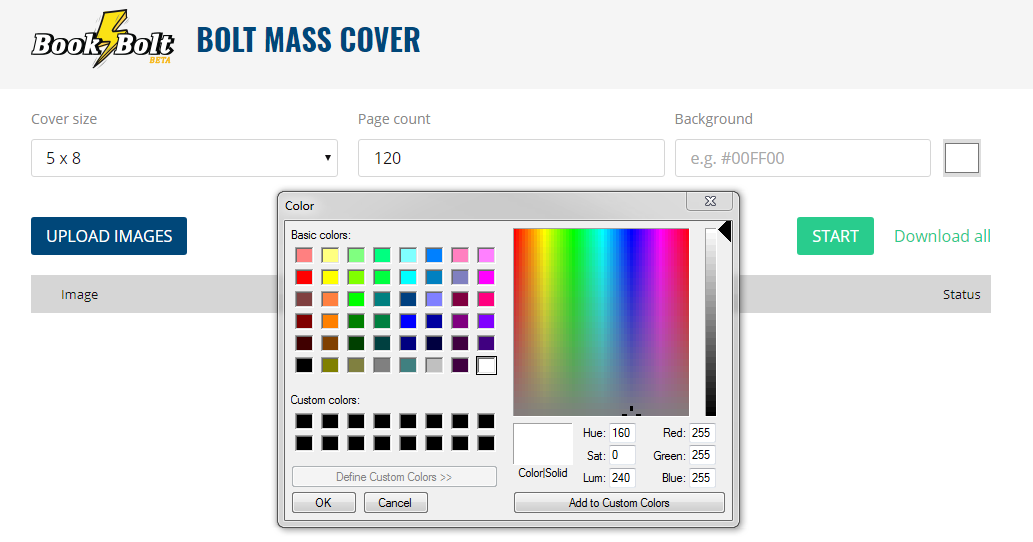Select the periwinkle lavender-blue basic color
1033x542 pixels.
[x=434, y=300]
